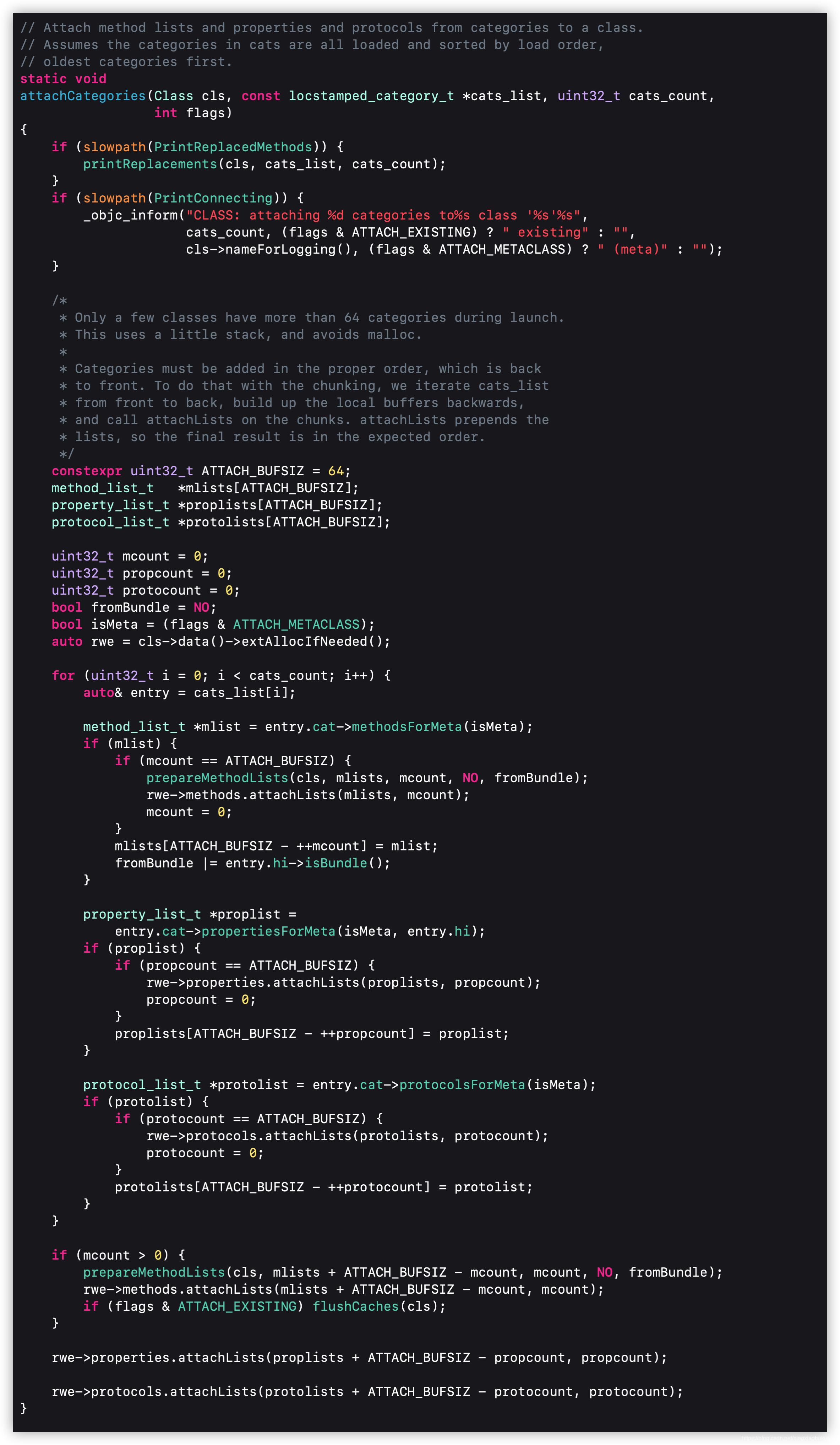Click the " (meta)" string literal
Viewport: 840px width, 1445px height.
633,249
